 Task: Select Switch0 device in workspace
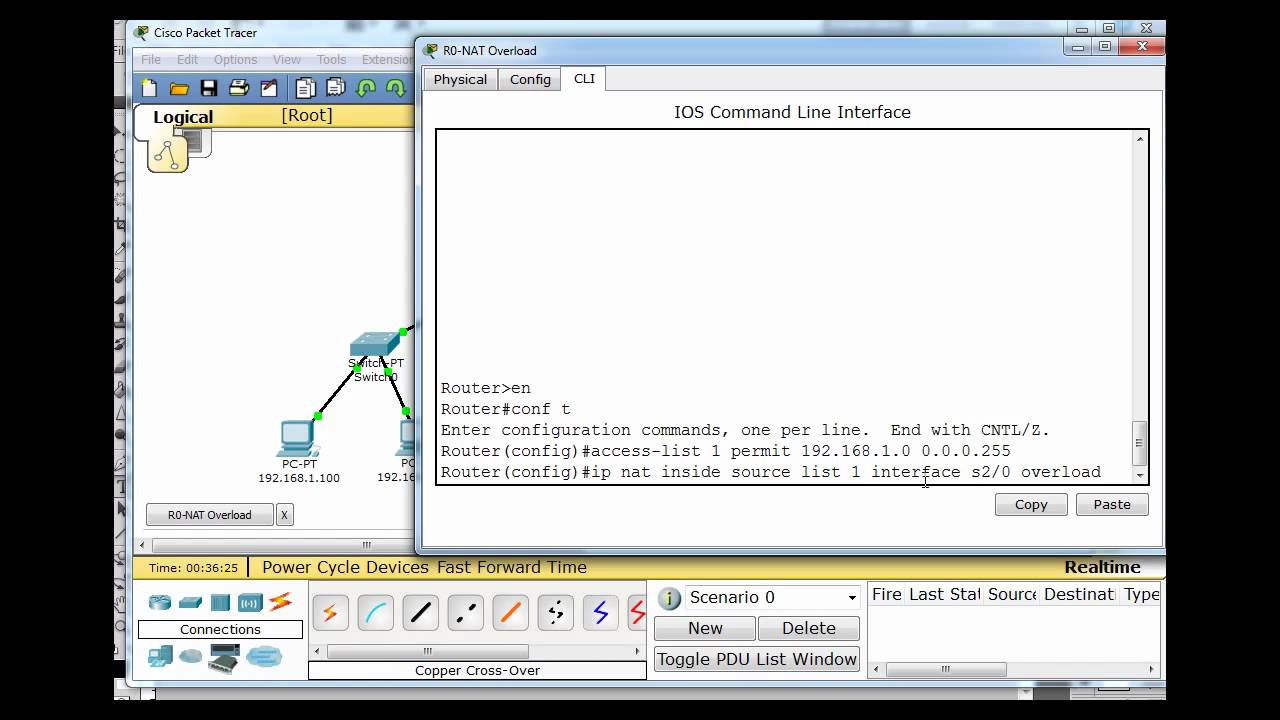pyautogui.click(x=375, y=346)
